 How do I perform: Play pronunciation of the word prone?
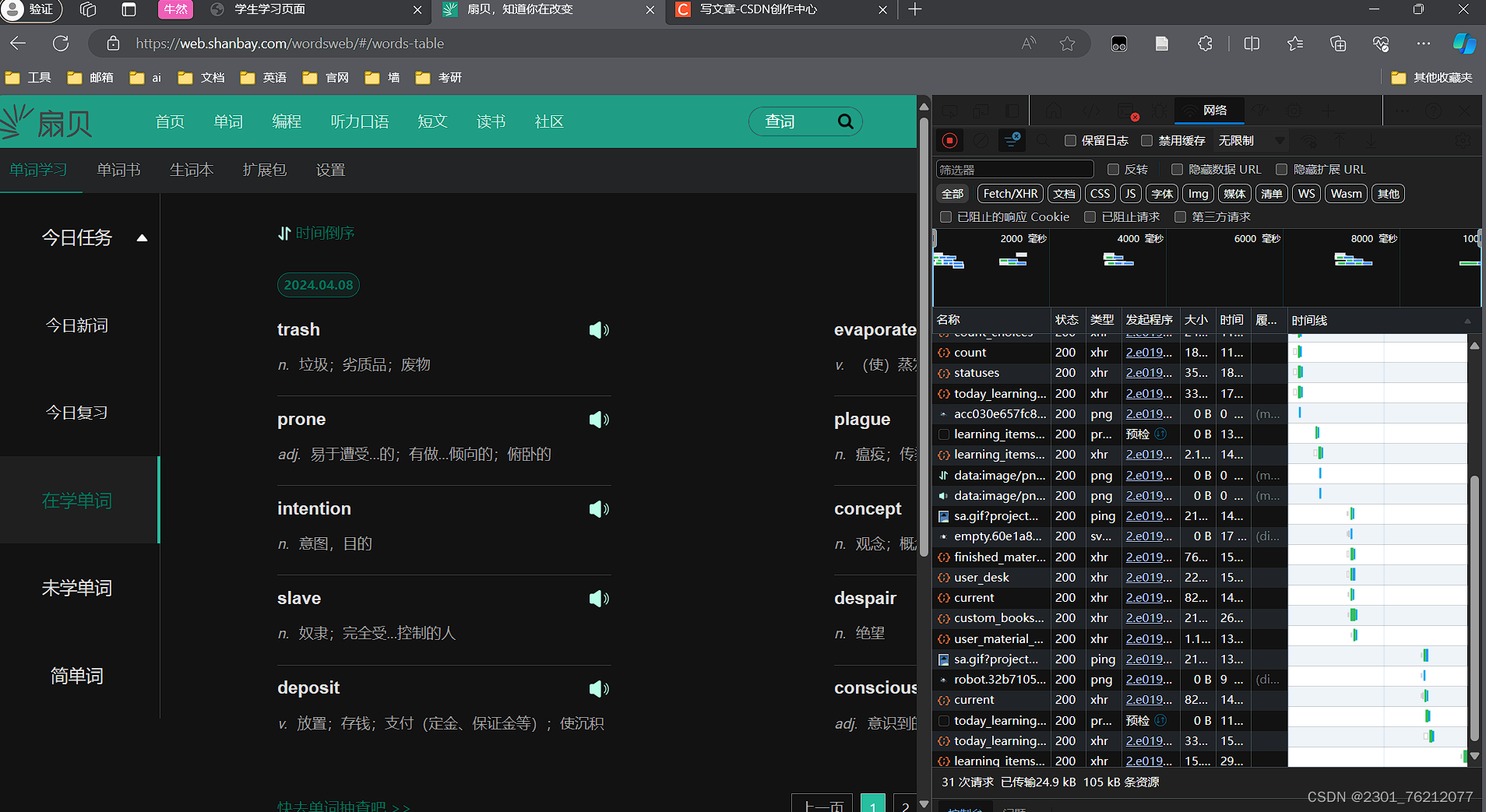(598, 420)
